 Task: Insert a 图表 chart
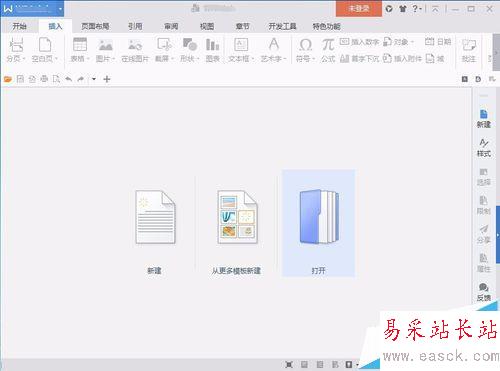point(212,50)
